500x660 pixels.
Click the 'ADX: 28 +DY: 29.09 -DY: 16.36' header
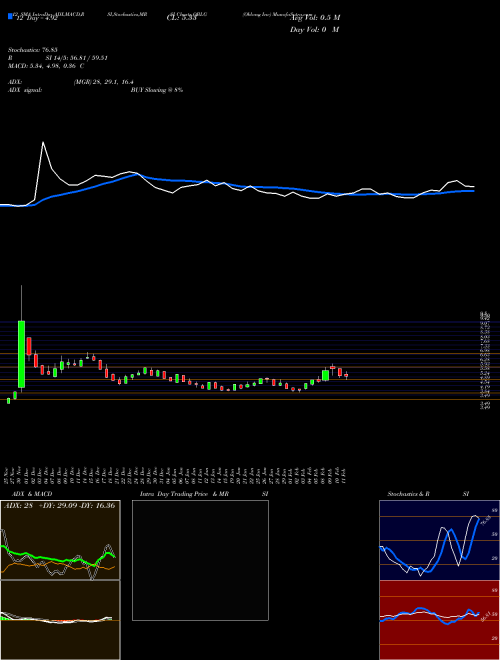coord(60,506)
